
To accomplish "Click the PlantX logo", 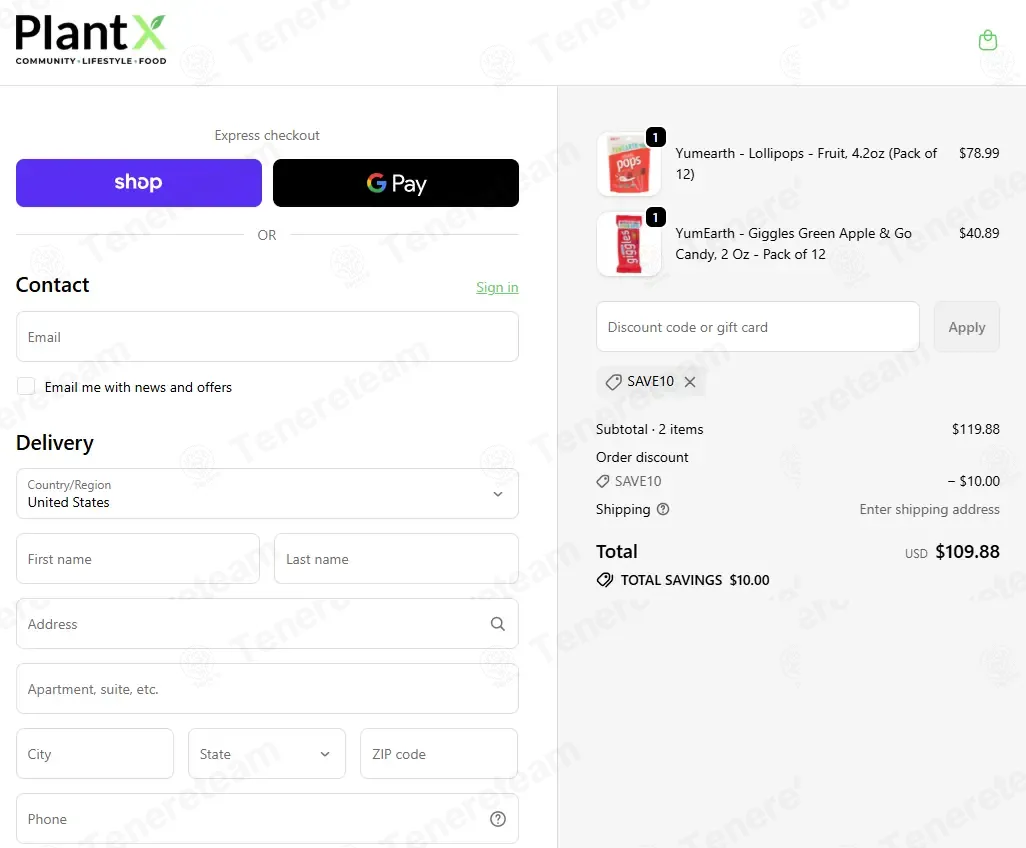I will pyautogui.click(x=91, y=39).
